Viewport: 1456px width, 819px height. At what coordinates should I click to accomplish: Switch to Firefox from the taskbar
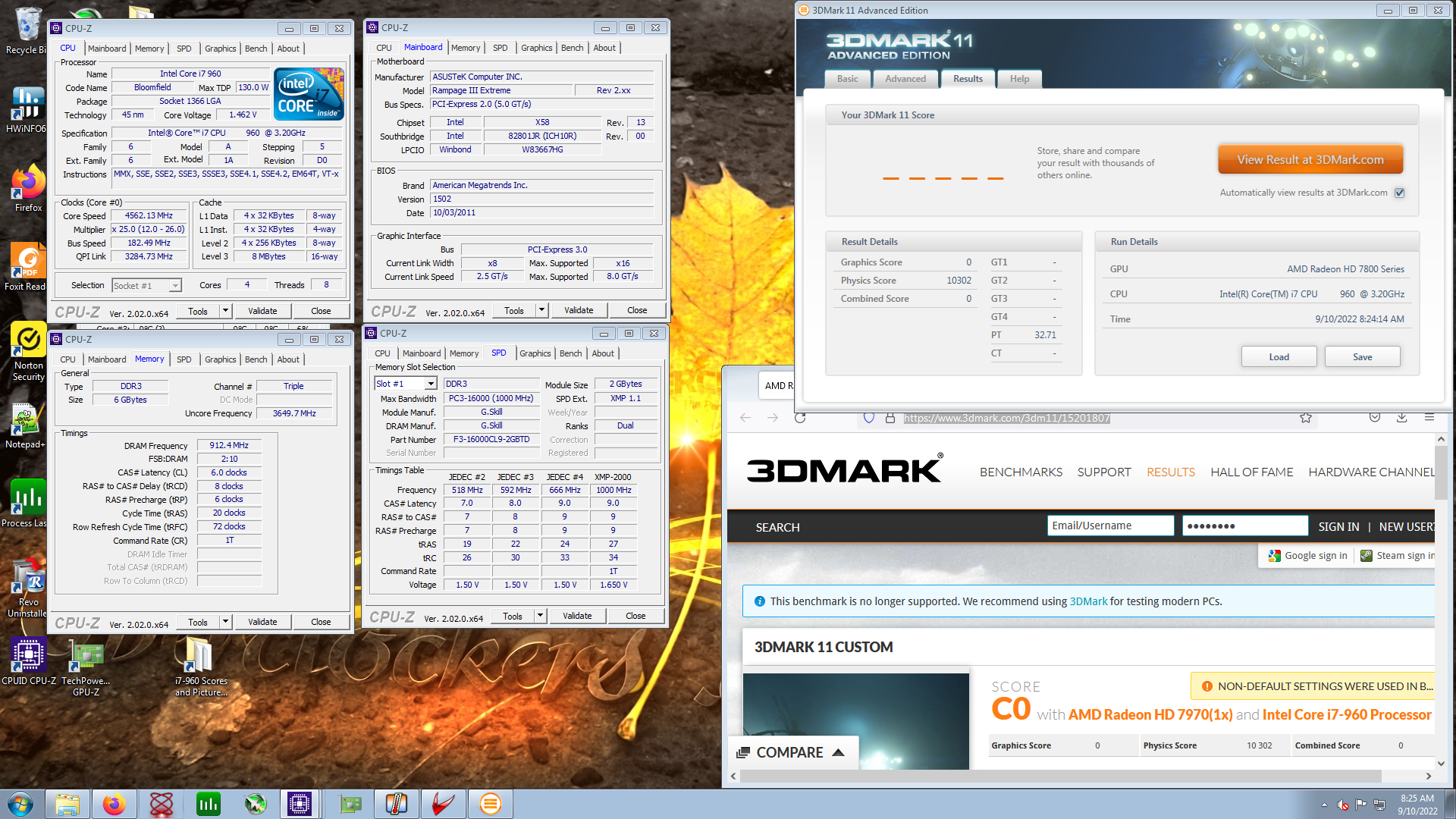point(115,804)
